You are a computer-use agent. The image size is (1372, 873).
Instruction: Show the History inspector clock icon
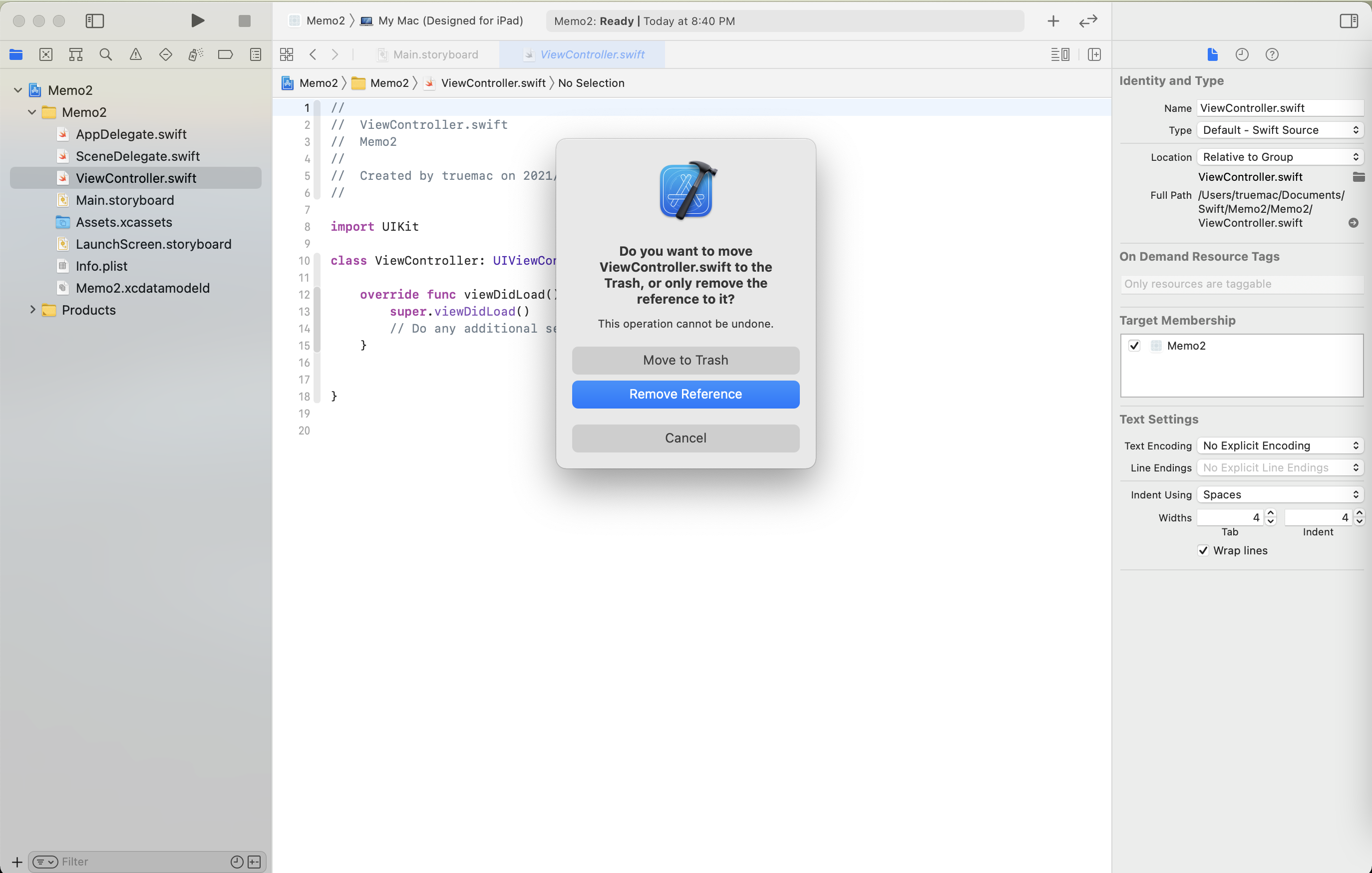coord(1242,54)
